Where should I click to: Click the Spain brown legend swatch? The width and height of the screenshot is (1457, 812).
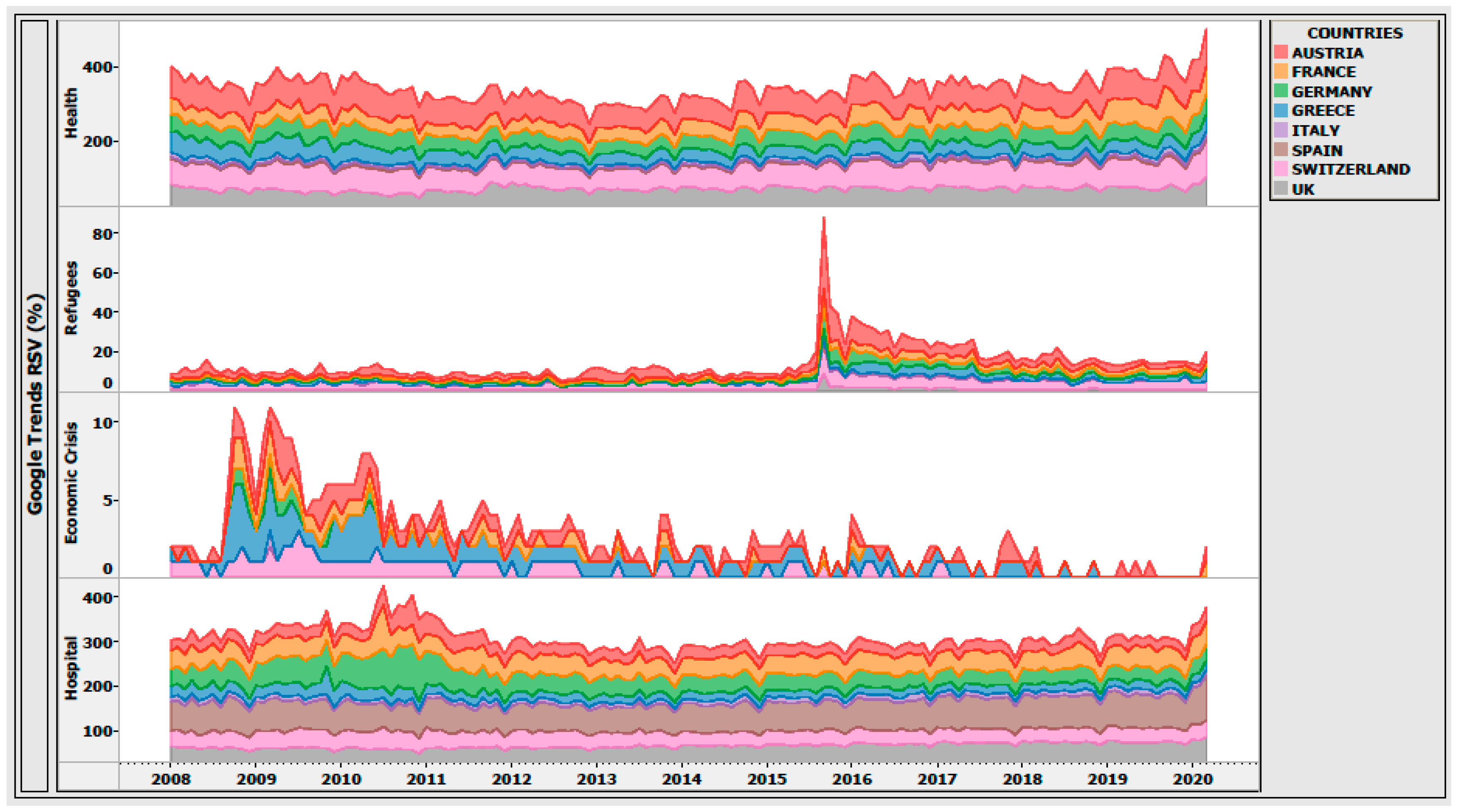point(1281,150)
